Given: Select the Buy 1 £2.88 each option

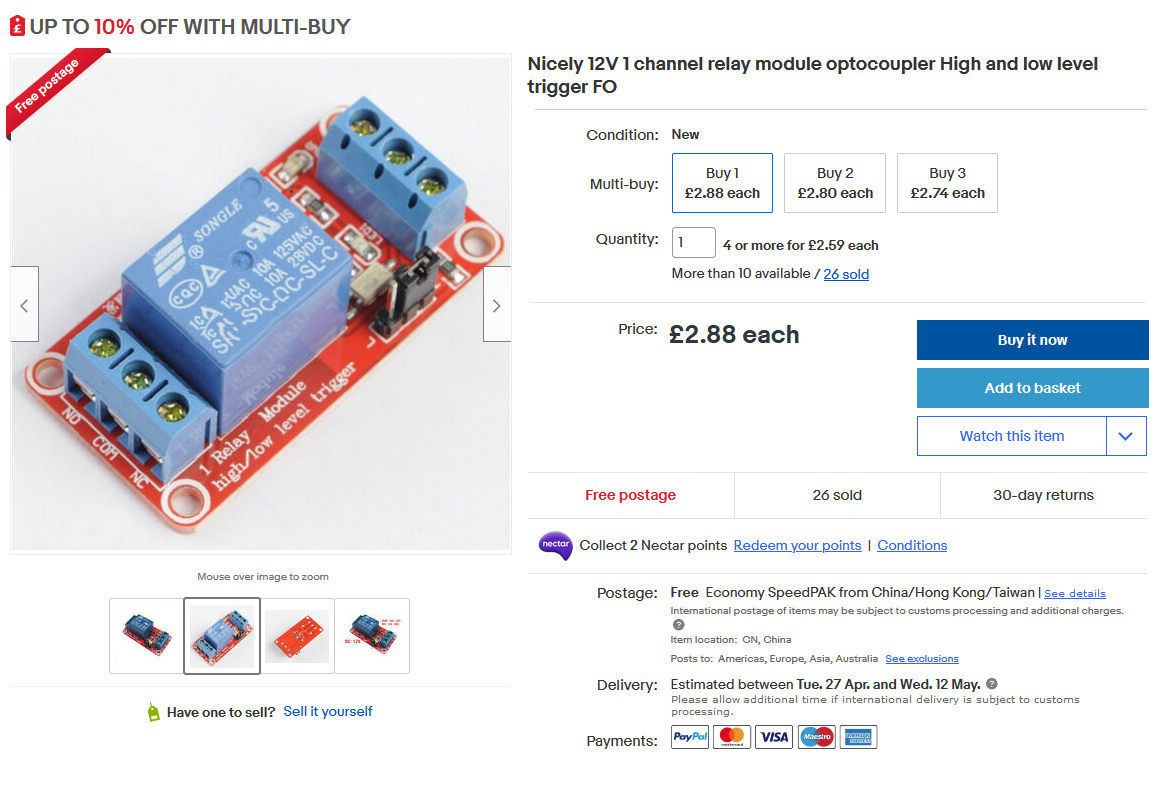Looking at the screenshot, I should click(722, 183).
